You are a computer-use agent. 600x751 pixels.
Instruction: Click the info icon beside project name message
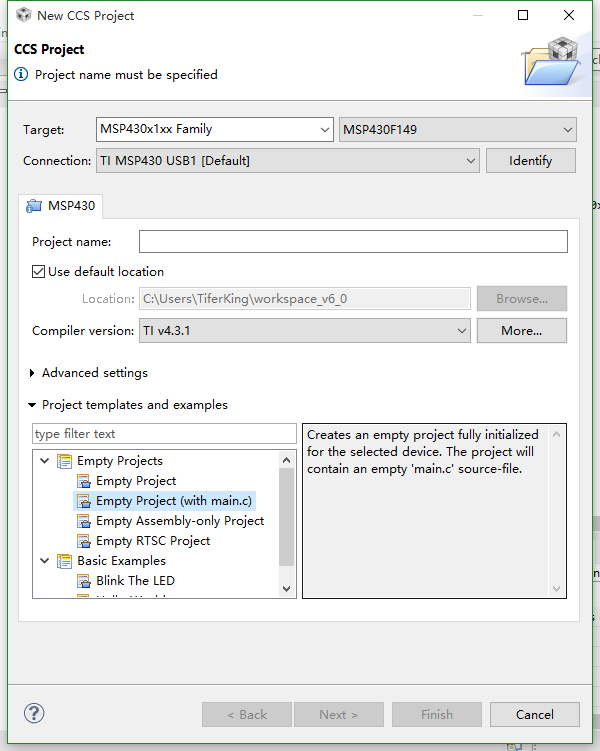21,75
